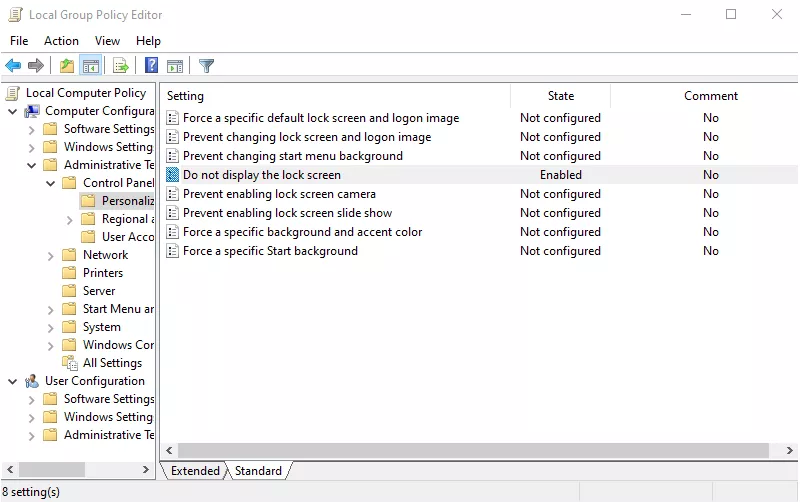Select 'Prevent changing lock screen and logon image'
Image resolution: width=800 pixels, height=502 pixels.
[x=307, y=137]
